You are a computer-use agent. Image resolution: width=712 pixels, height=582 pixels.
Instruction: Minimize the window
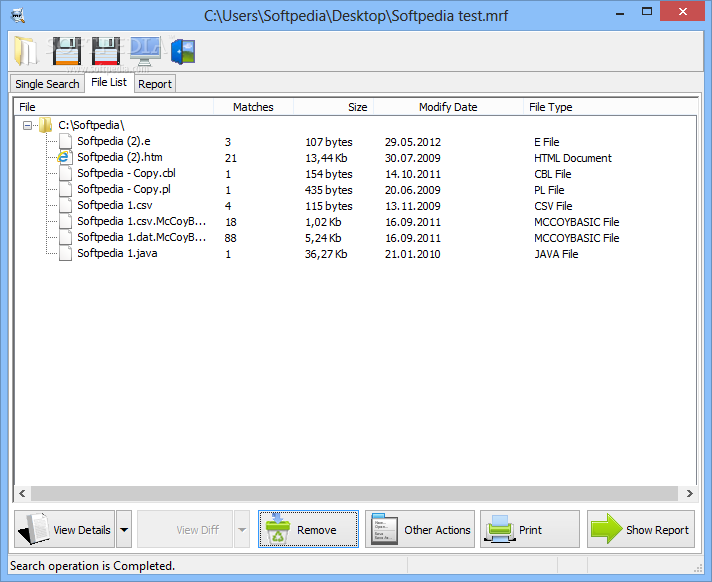click(619, 14)
